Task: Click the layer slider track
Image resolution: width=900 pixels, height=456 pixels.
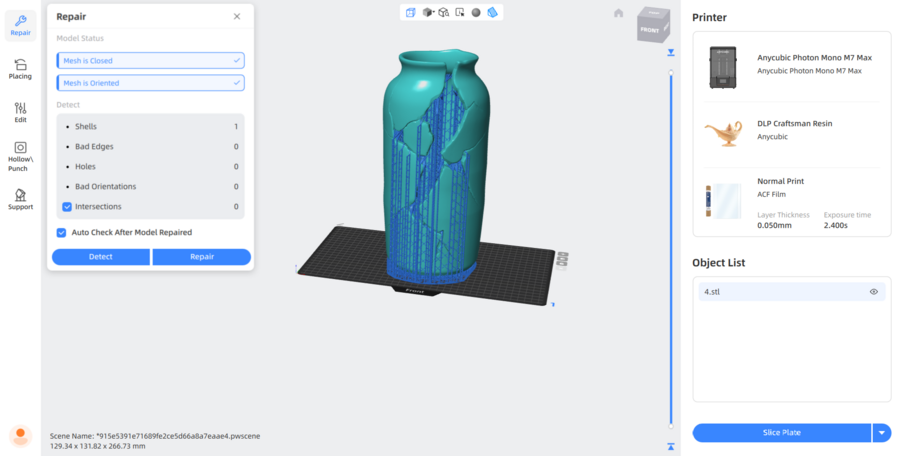Action: [x=670, y=250]
